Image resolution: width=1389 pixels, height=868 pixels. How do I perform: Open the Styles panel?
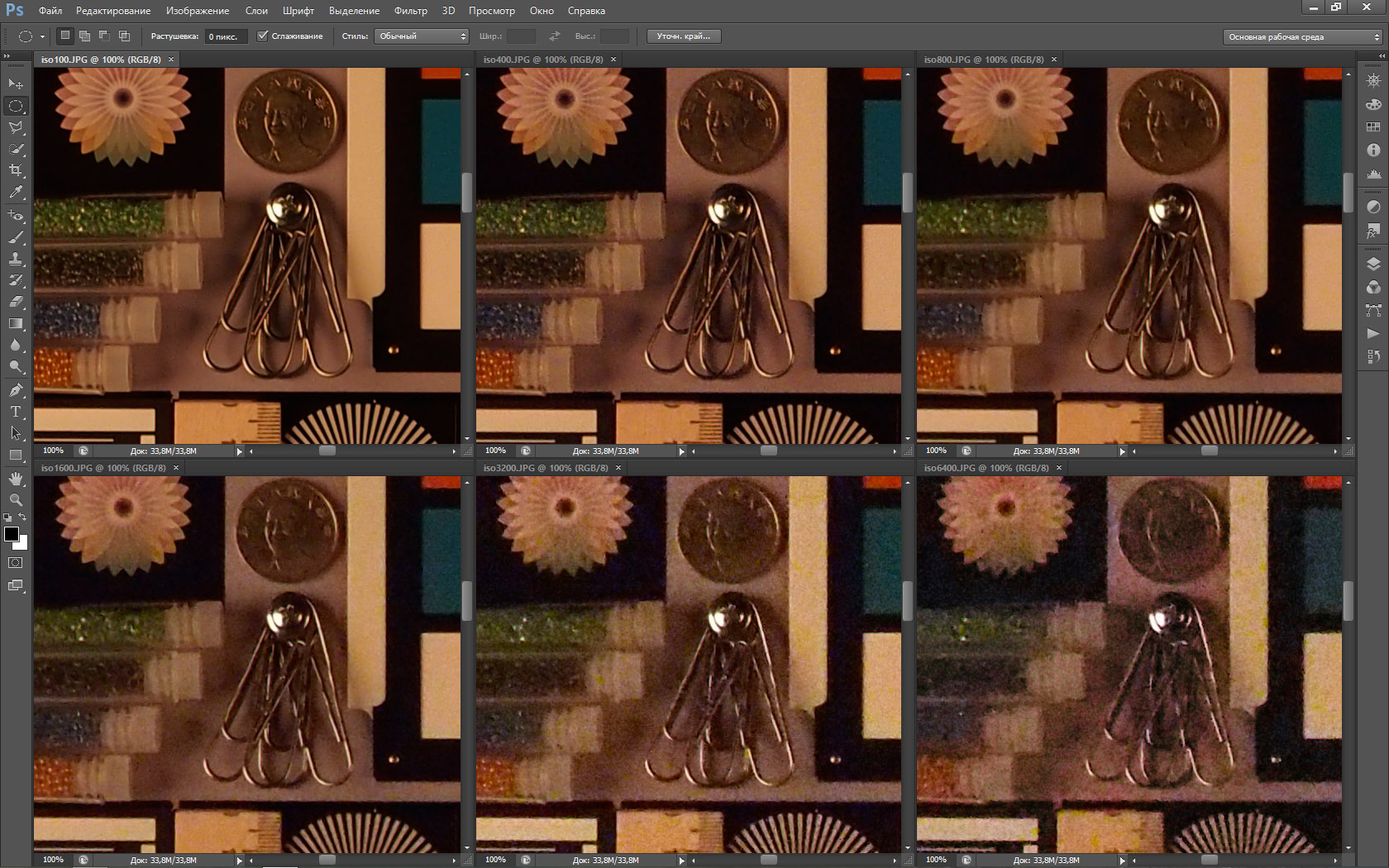pos(1373,231)
